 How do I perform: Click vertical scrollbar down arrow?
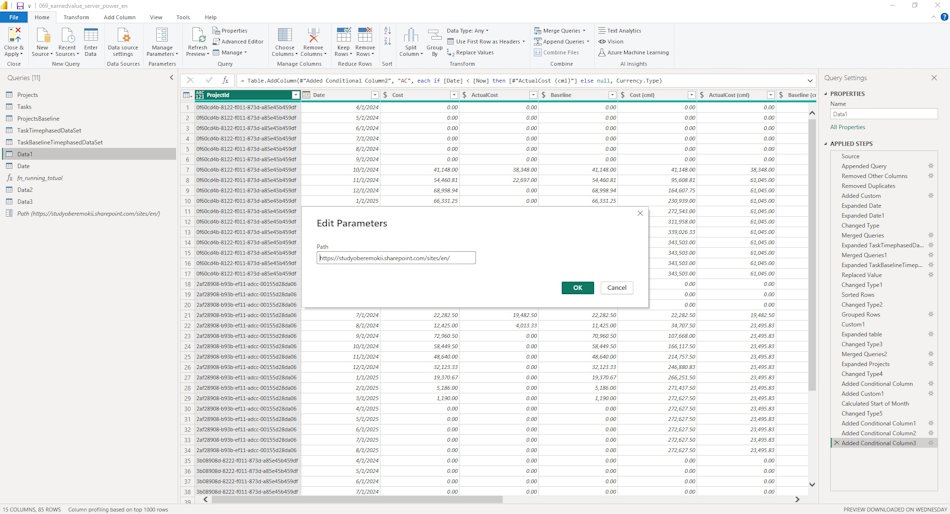[x=812, y=484]
